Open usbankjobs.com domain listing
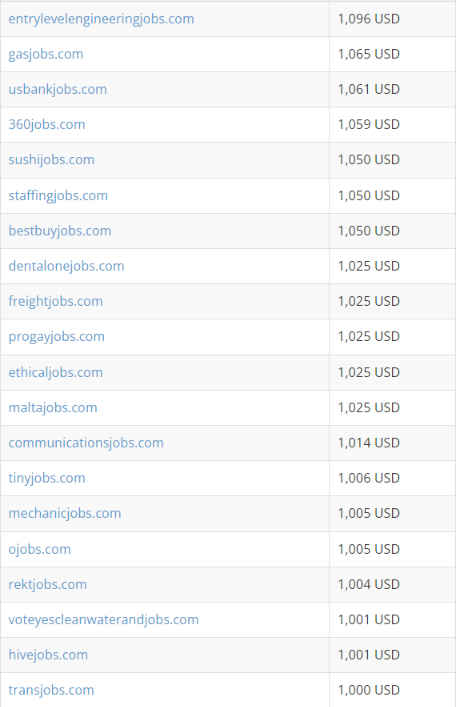The width and height of the screenshot is (456, 707). [x=58, y=90]
